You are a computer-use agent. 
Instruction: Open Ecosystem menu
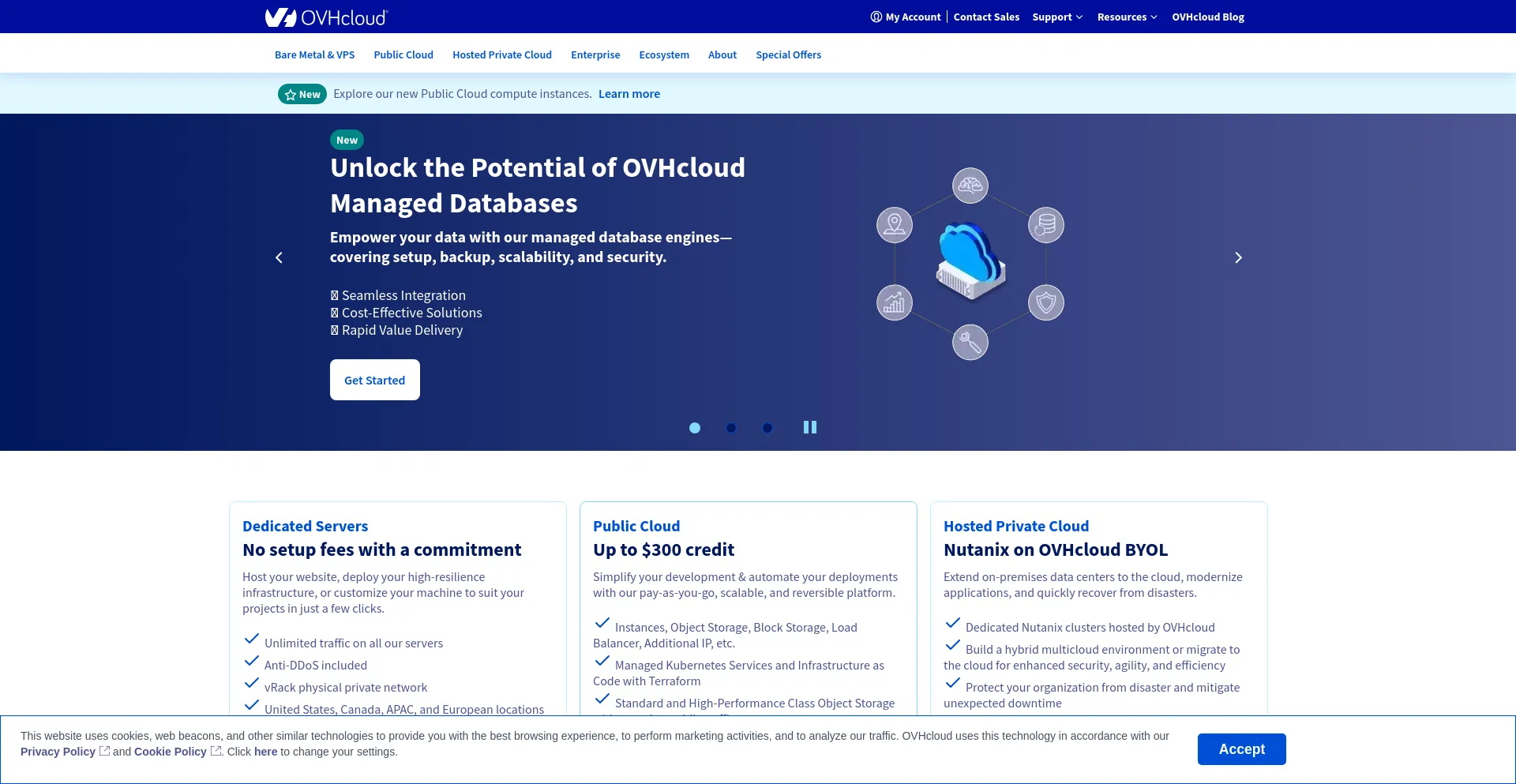[x=664, y=54]
